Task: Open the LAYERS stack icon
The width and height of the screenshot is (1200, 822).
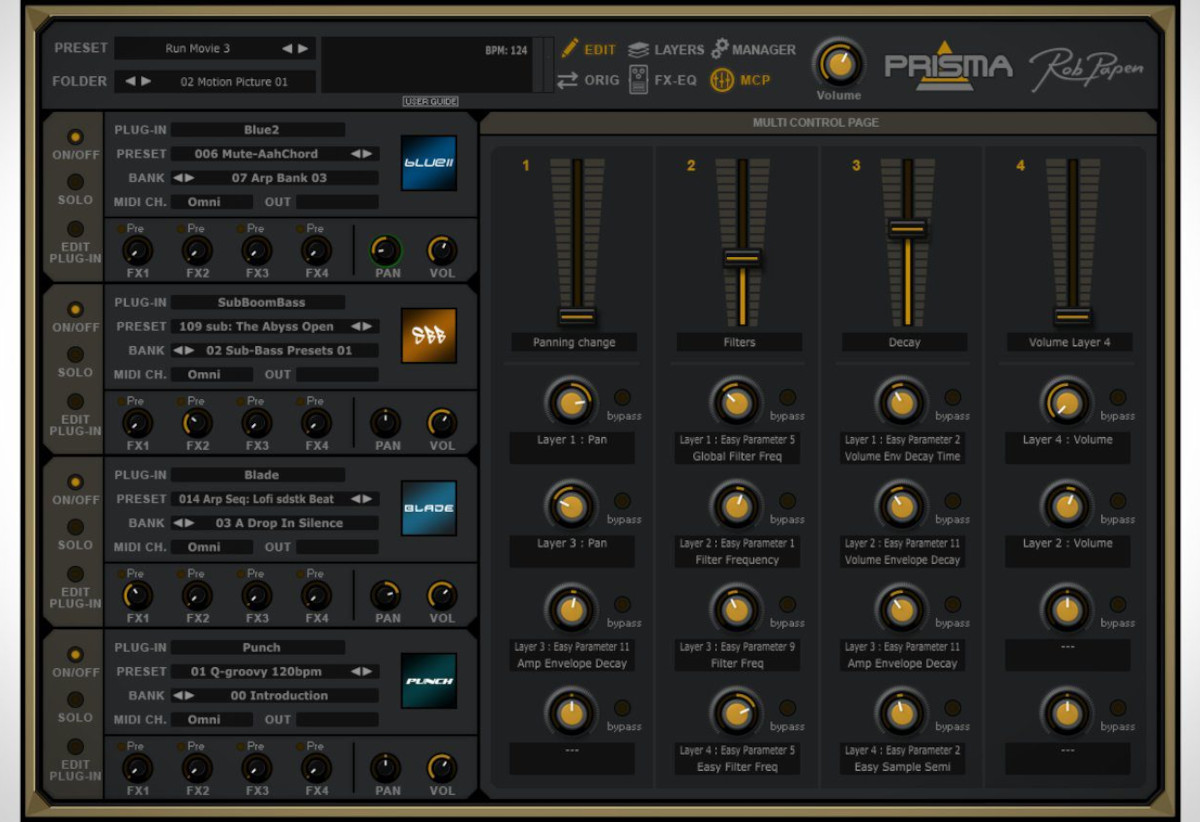Action: click(x=639, y=49)
